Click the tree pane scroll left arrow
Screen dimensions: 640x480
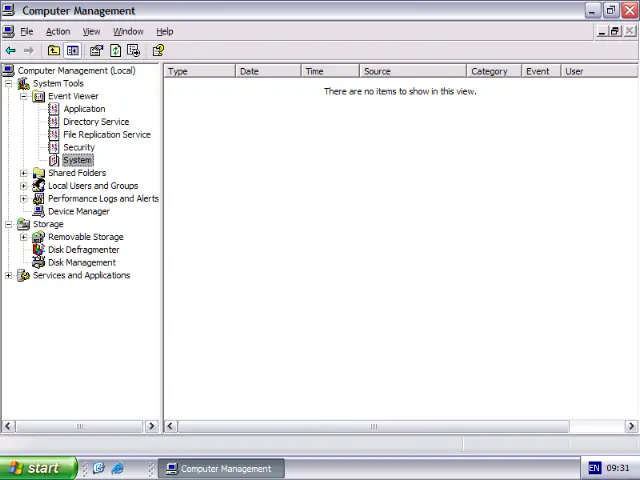click(8, 426)
